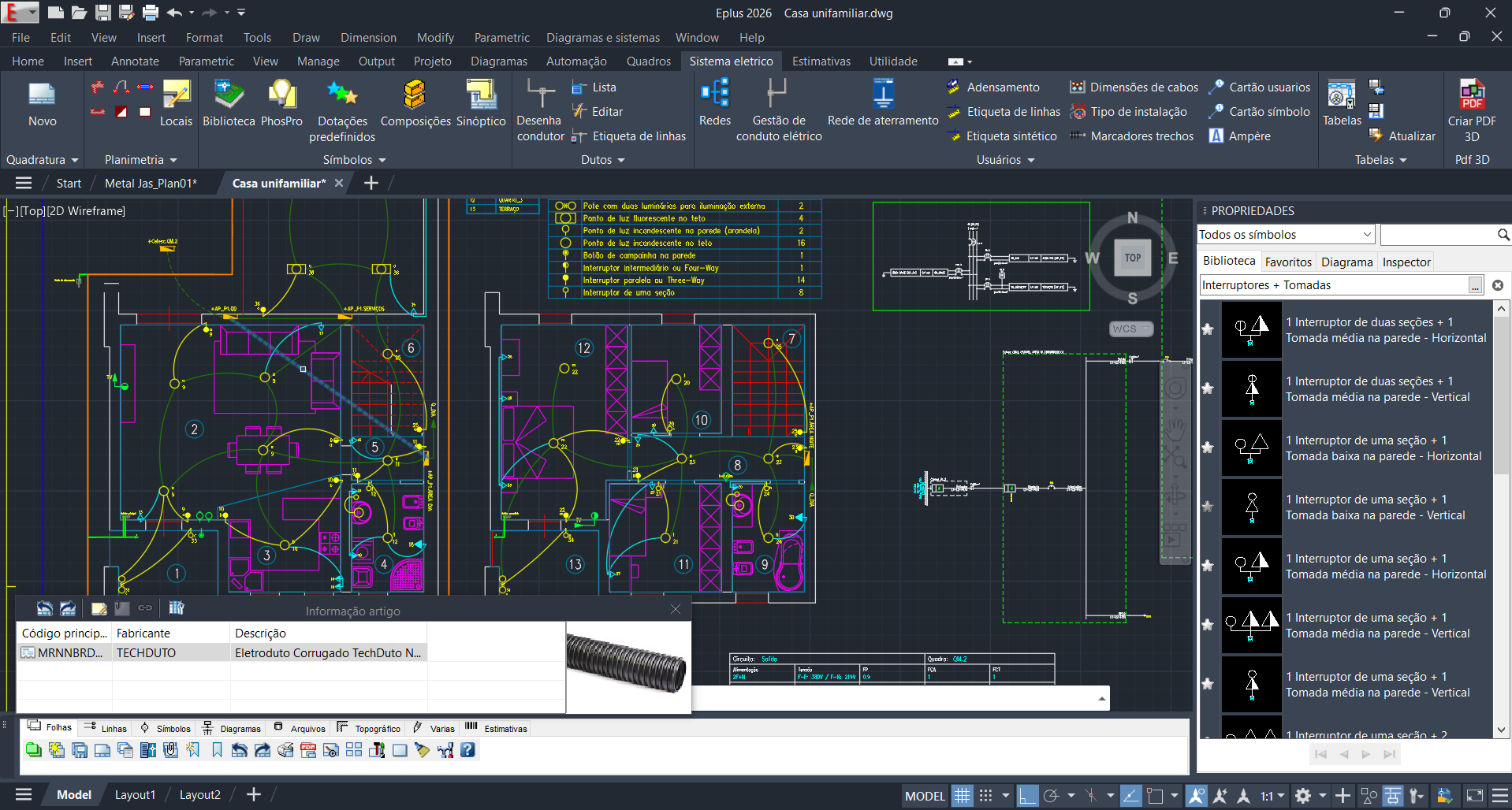The height and width of the screenshot is (810, 1512).
Task: Favorite the first Interruptor symbol with the star
Action: [x=1208, y=330]
